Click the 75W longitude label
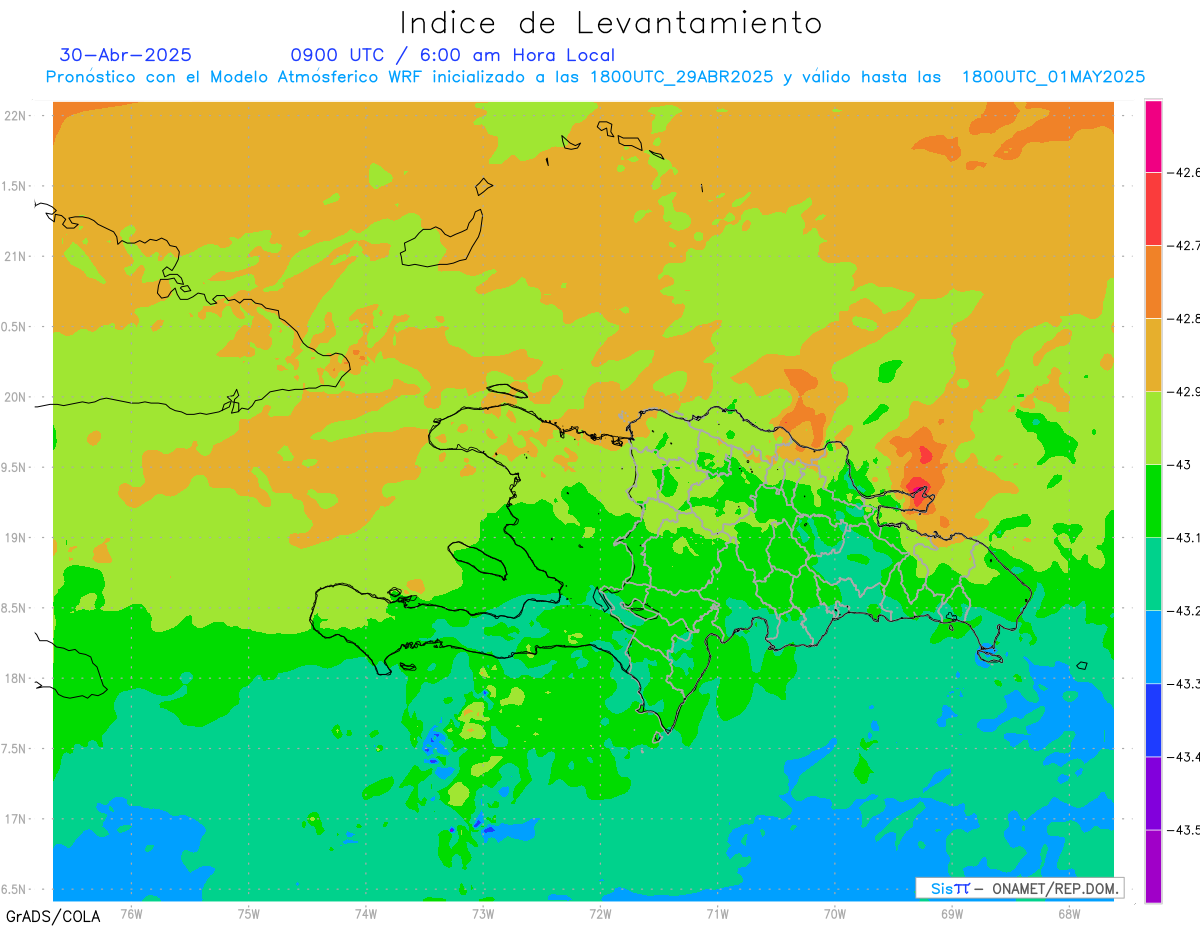The width and height of the screenshot is (1200, 927). pyautogui.click(x=249, y=913)
